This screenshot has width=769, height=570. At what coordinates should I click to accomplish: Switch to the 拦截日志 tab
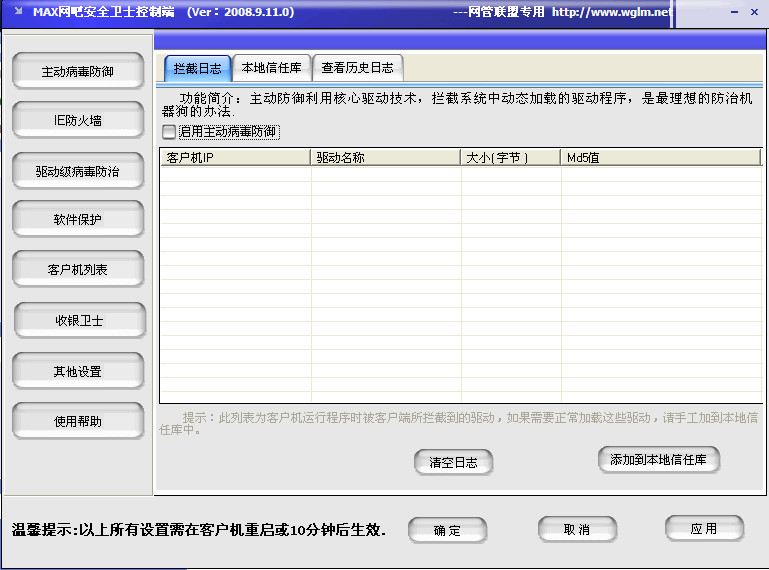198,68
